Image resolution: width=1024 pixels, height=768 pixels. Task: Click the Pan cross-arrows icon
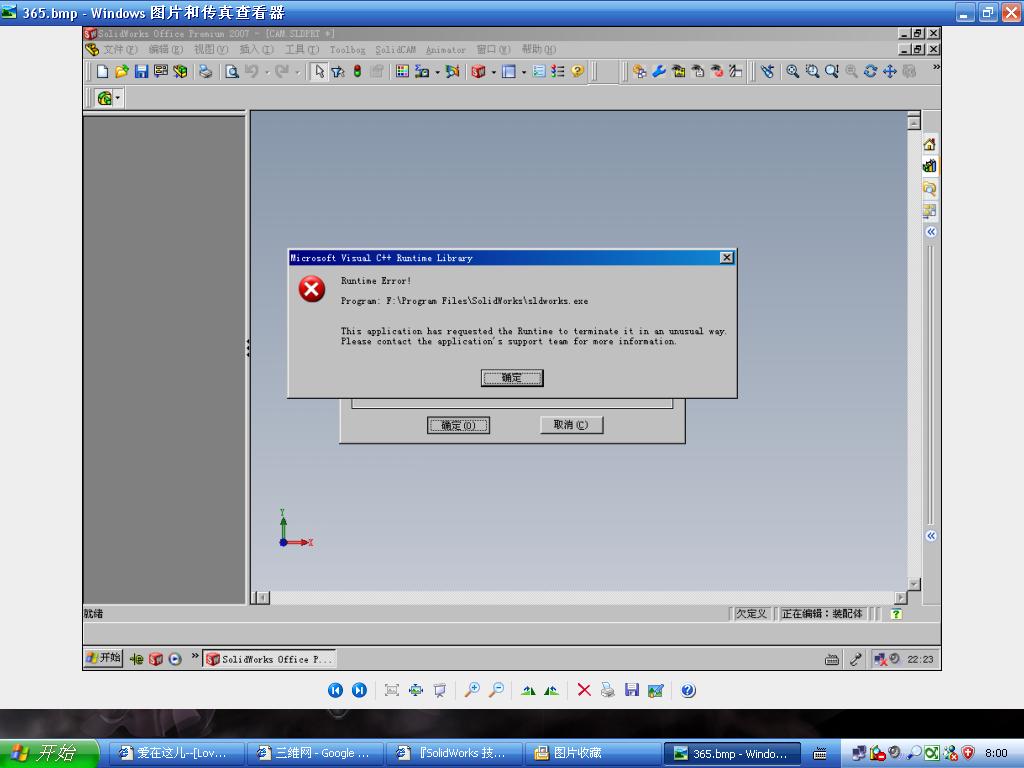tap(889, 71)
